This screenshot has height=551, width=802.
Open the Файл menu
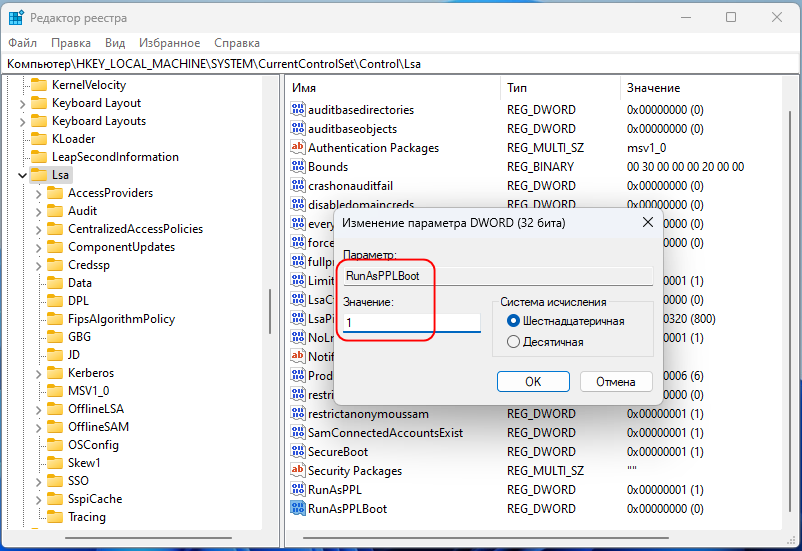[23, 43]
